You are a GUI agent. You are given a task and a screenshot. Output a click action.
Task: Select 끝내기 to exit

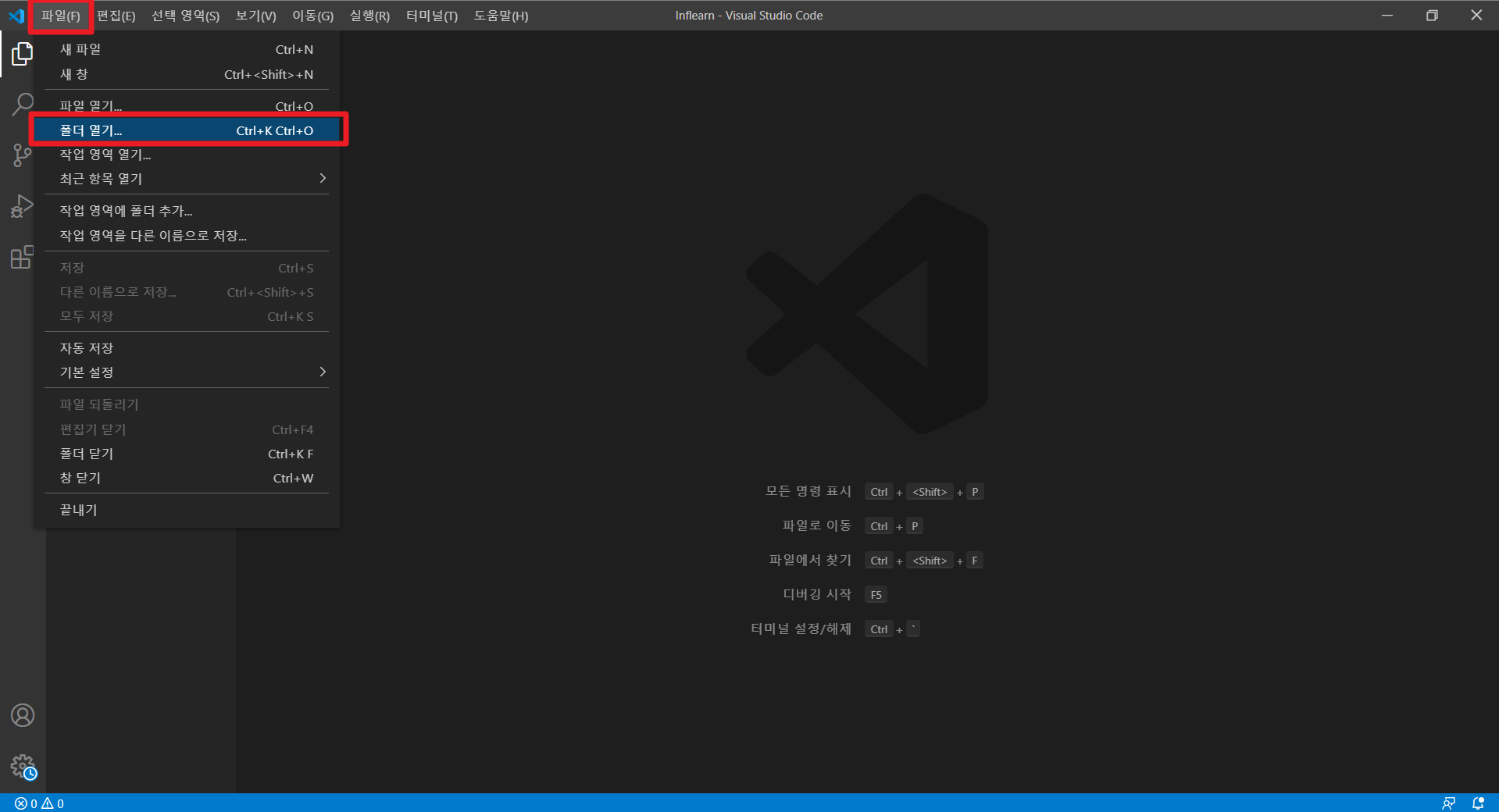point(187,510)
